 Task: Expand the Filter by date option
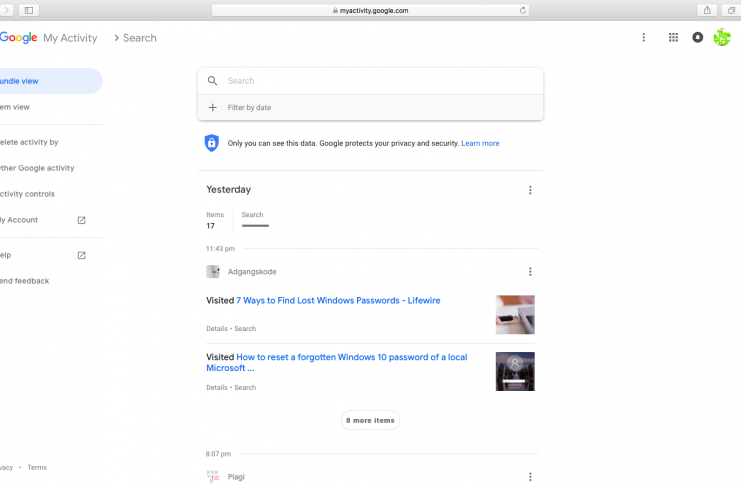(370, 108)
